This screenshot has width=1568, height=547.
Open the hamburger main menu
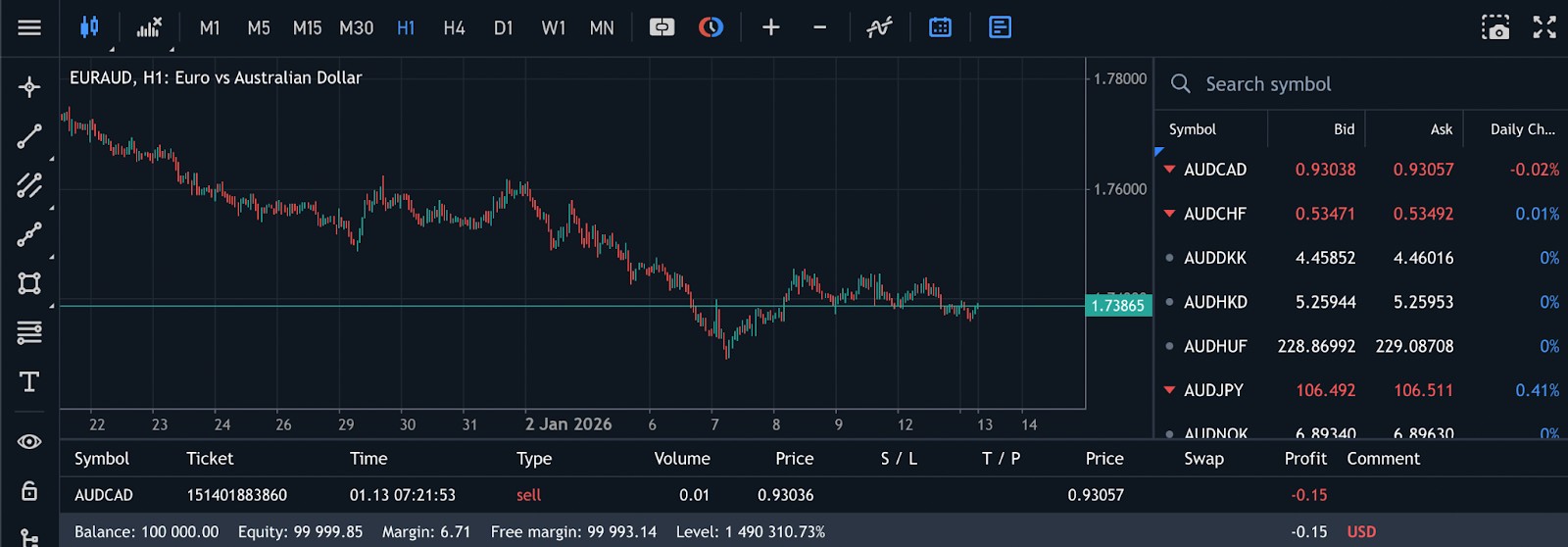coord(29,27)
